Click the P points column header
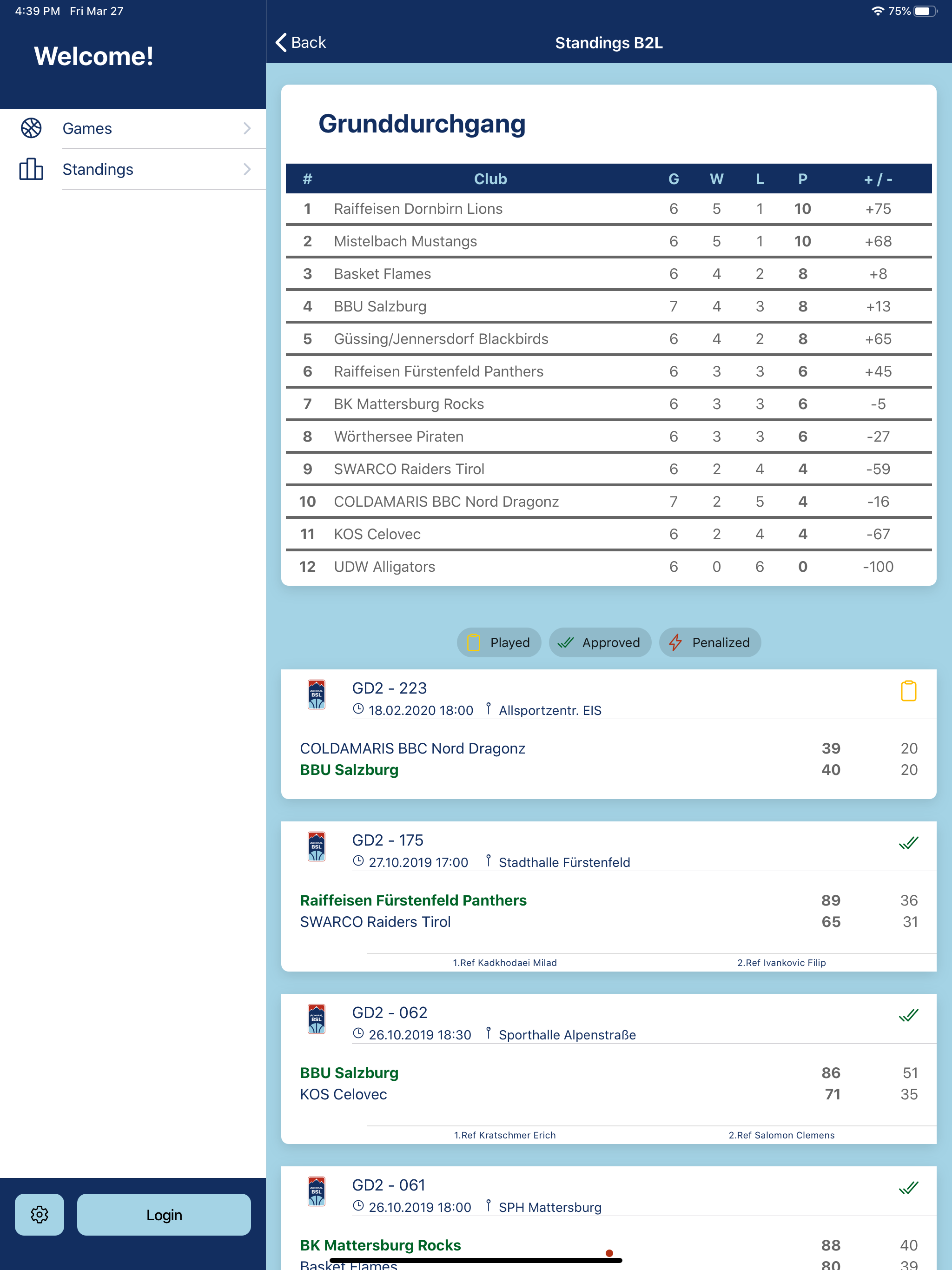The height and width of the screenshot is (1270, 952). (x=803, y=179)
